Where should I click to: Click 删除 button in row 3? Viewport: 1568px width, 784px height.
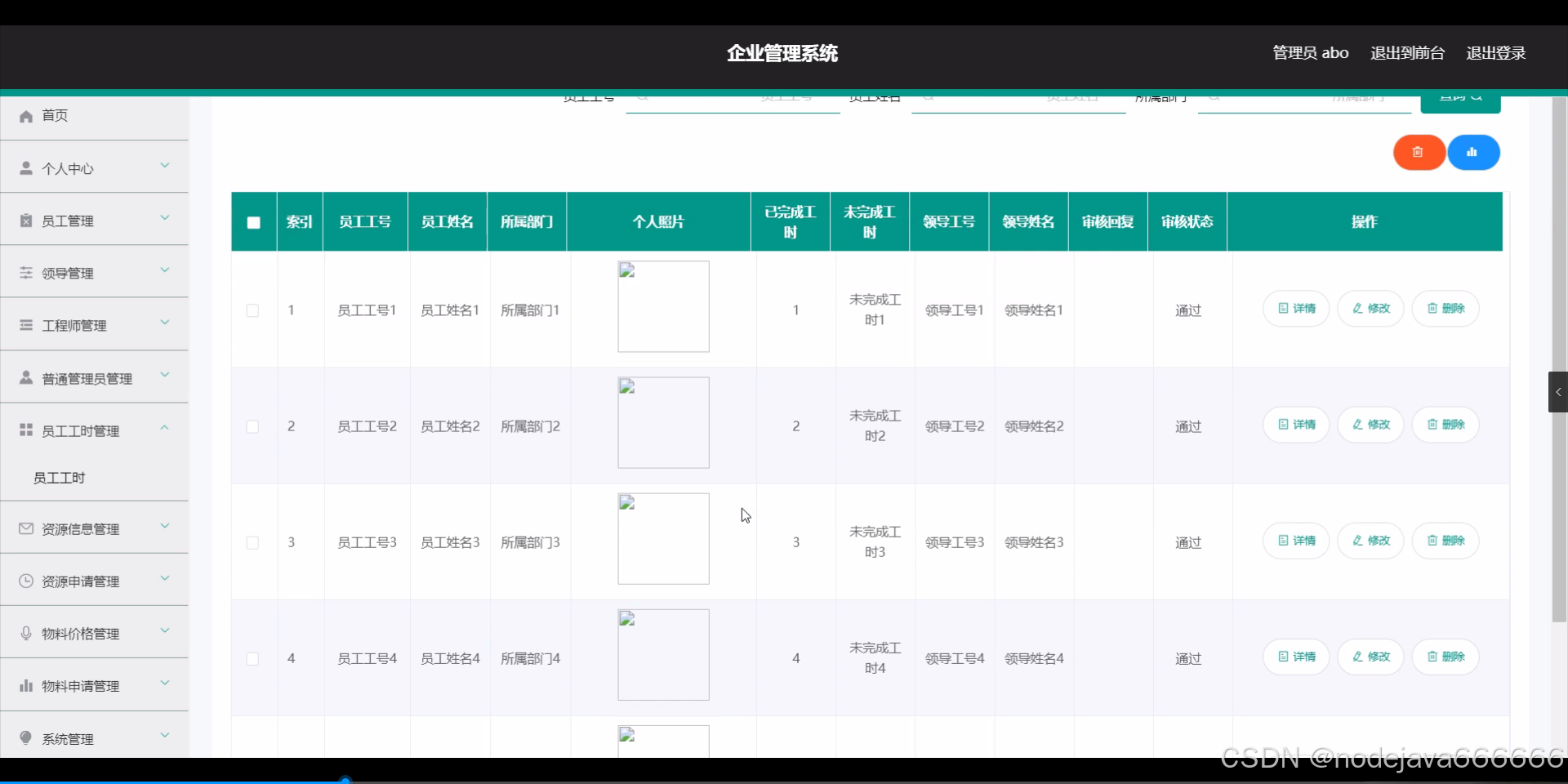[x=1445, y=541]
